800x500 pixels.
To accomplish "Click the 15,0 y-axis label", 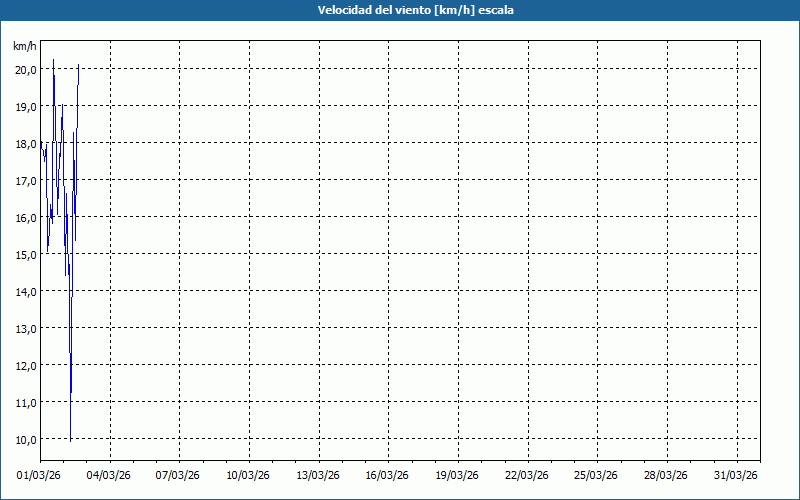I will click(x=25, y=255).
